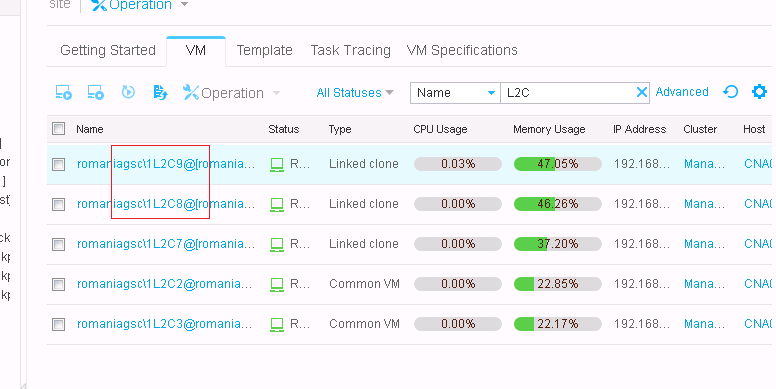Switch to the Template tab
Screen dimensions: 776x389
click(264, 50)
